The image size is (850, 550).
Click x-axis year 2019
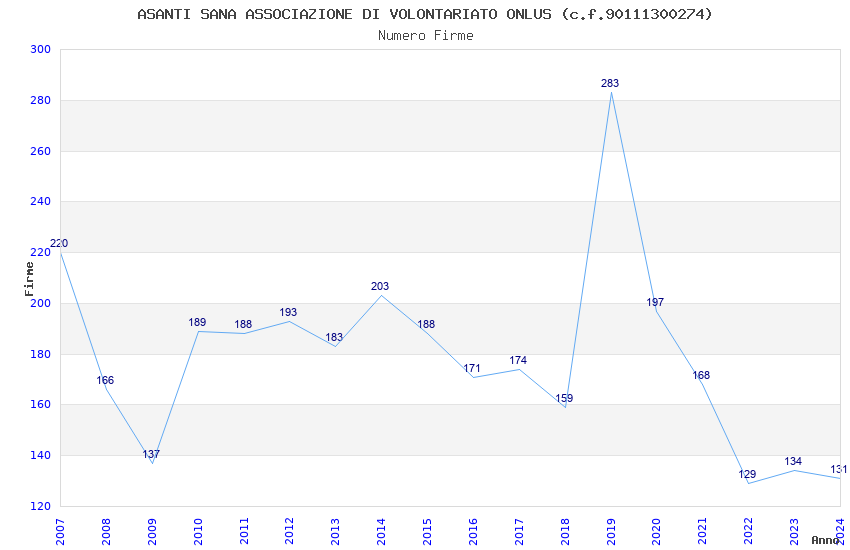coord(611,532)
